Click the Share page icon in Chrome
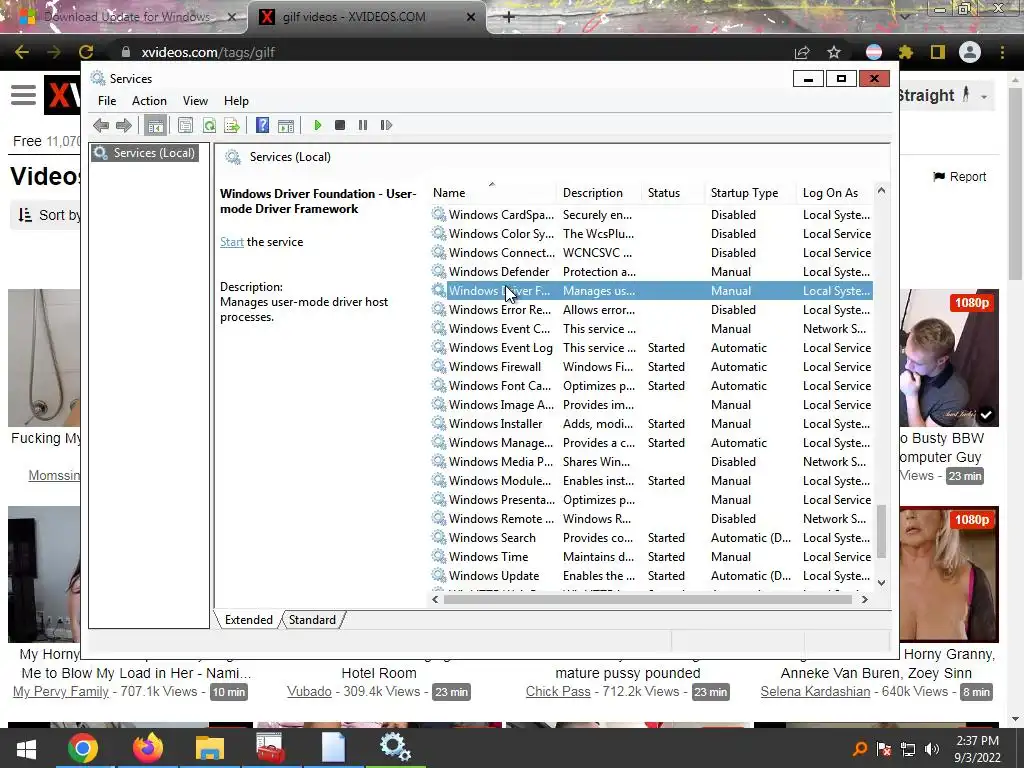Image resolution: width=1024 pixels, height=768 pixels. tap(802, 52)
